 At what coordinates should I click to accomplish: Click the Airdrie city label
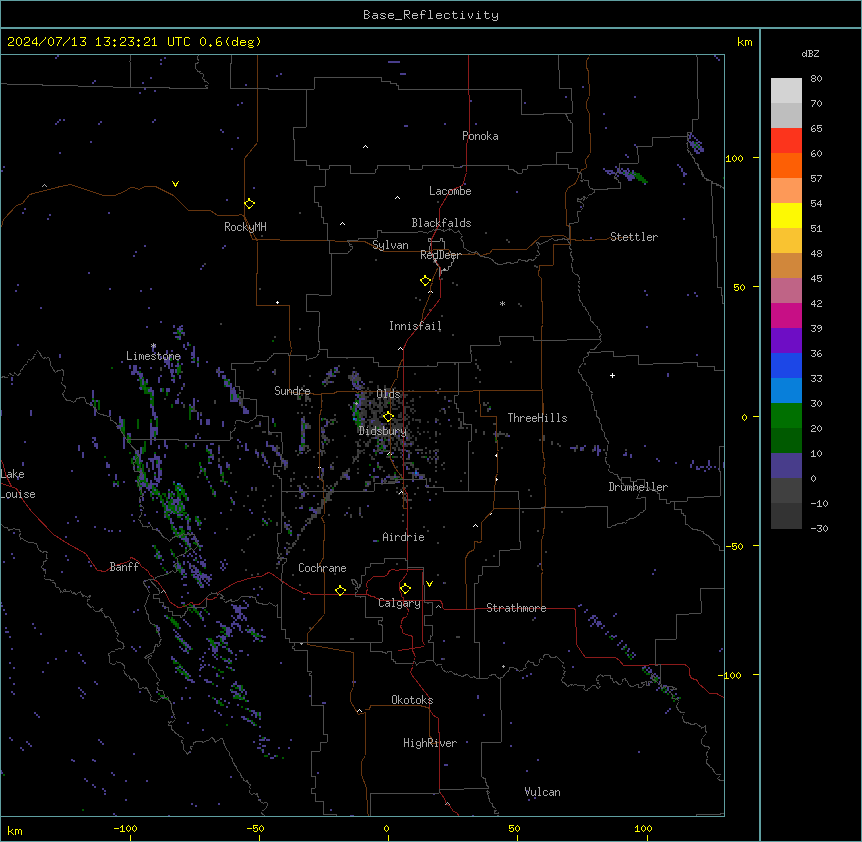click(x=403, y=537)
